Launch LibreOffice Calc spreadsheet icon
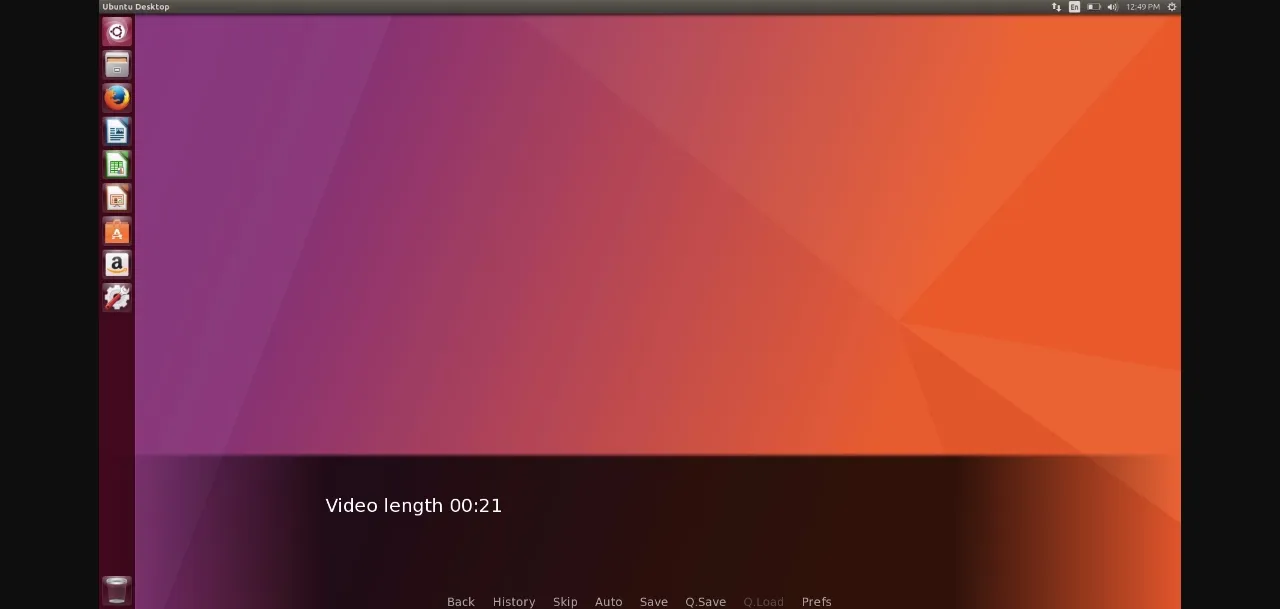The width and height of the screenshot is (1280, 609). (117, 165)
